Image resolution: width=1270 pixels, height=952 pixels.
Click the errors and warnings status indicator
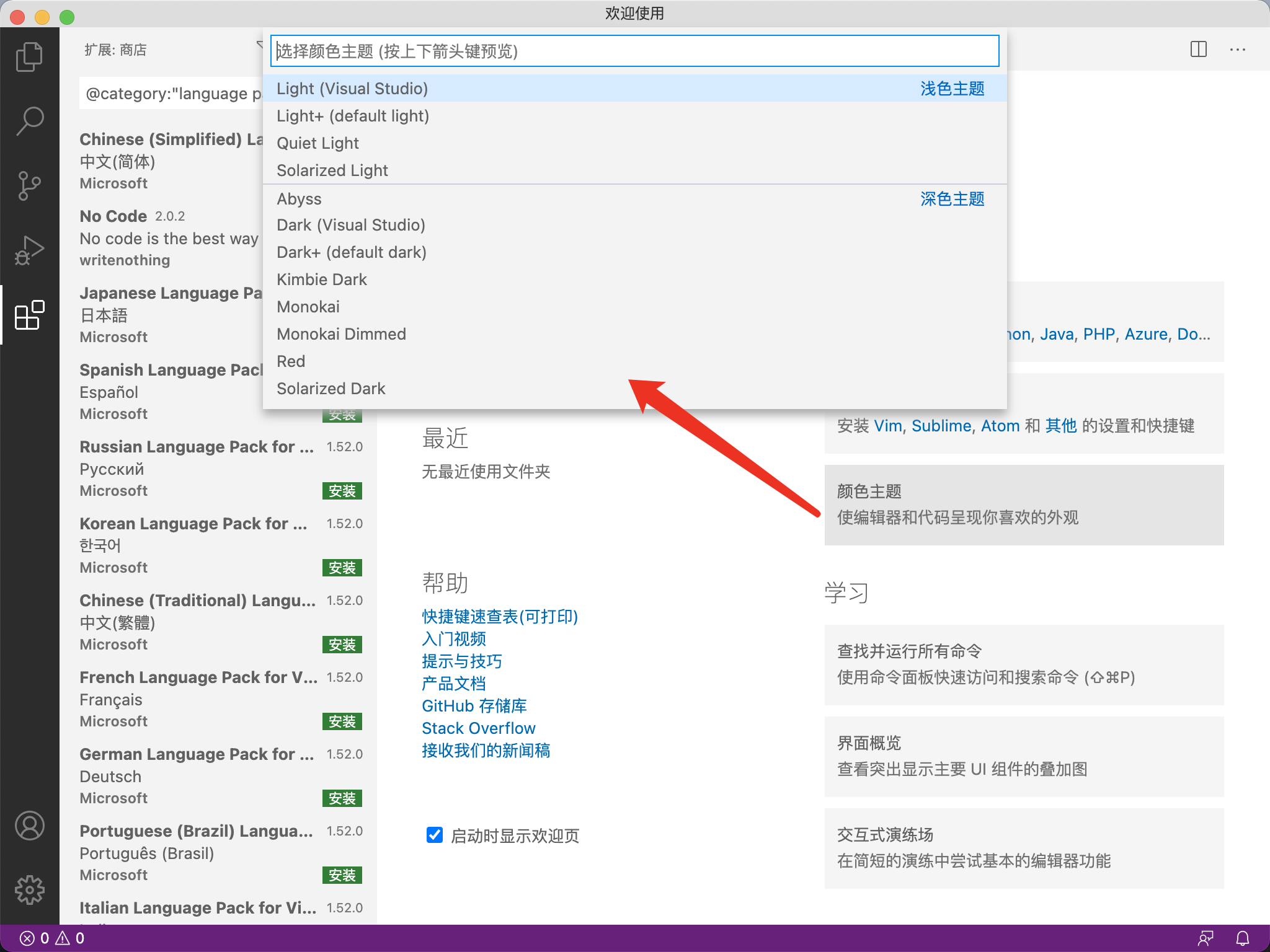(x=52, y=938)
